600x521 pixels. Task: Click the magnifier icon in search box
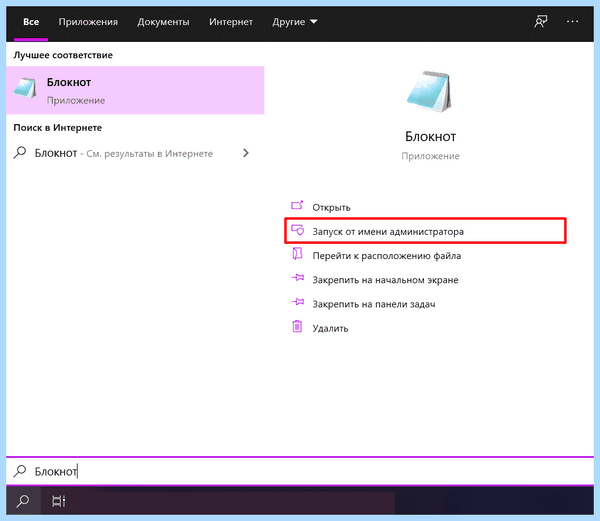20,471
